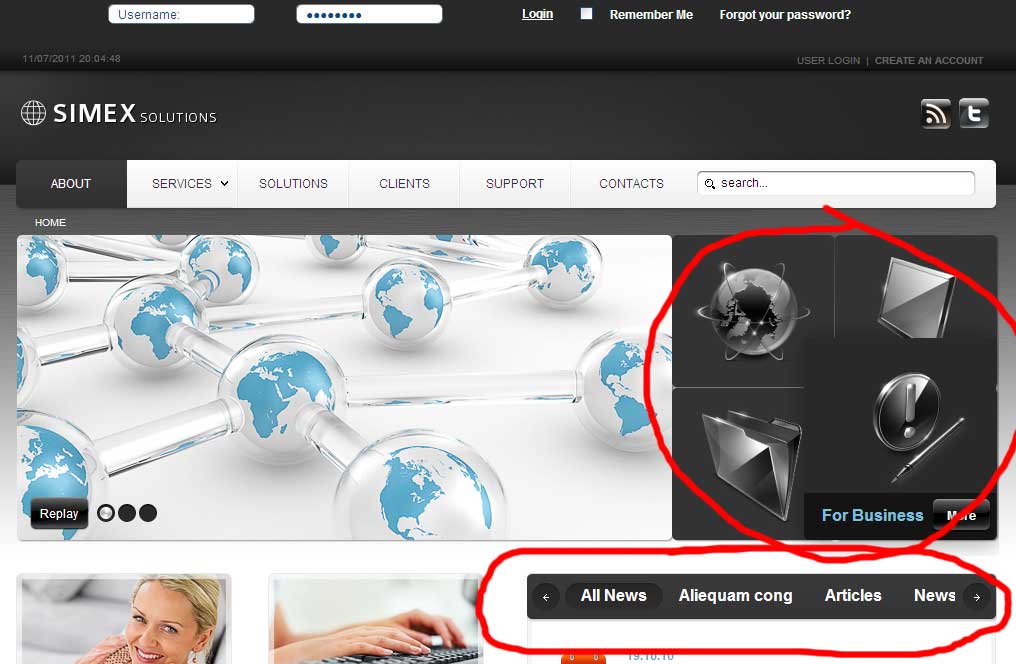Click Forgot your password link

pos(785,14)
